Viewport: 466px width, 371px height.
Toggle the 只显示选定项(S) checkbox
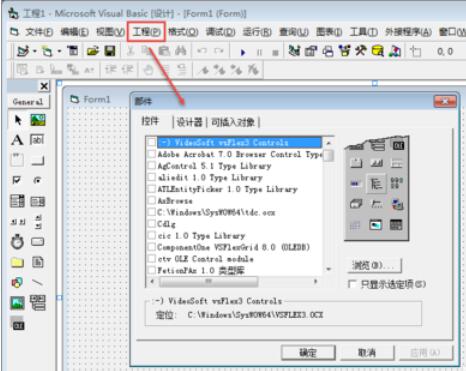click(352, 284)
